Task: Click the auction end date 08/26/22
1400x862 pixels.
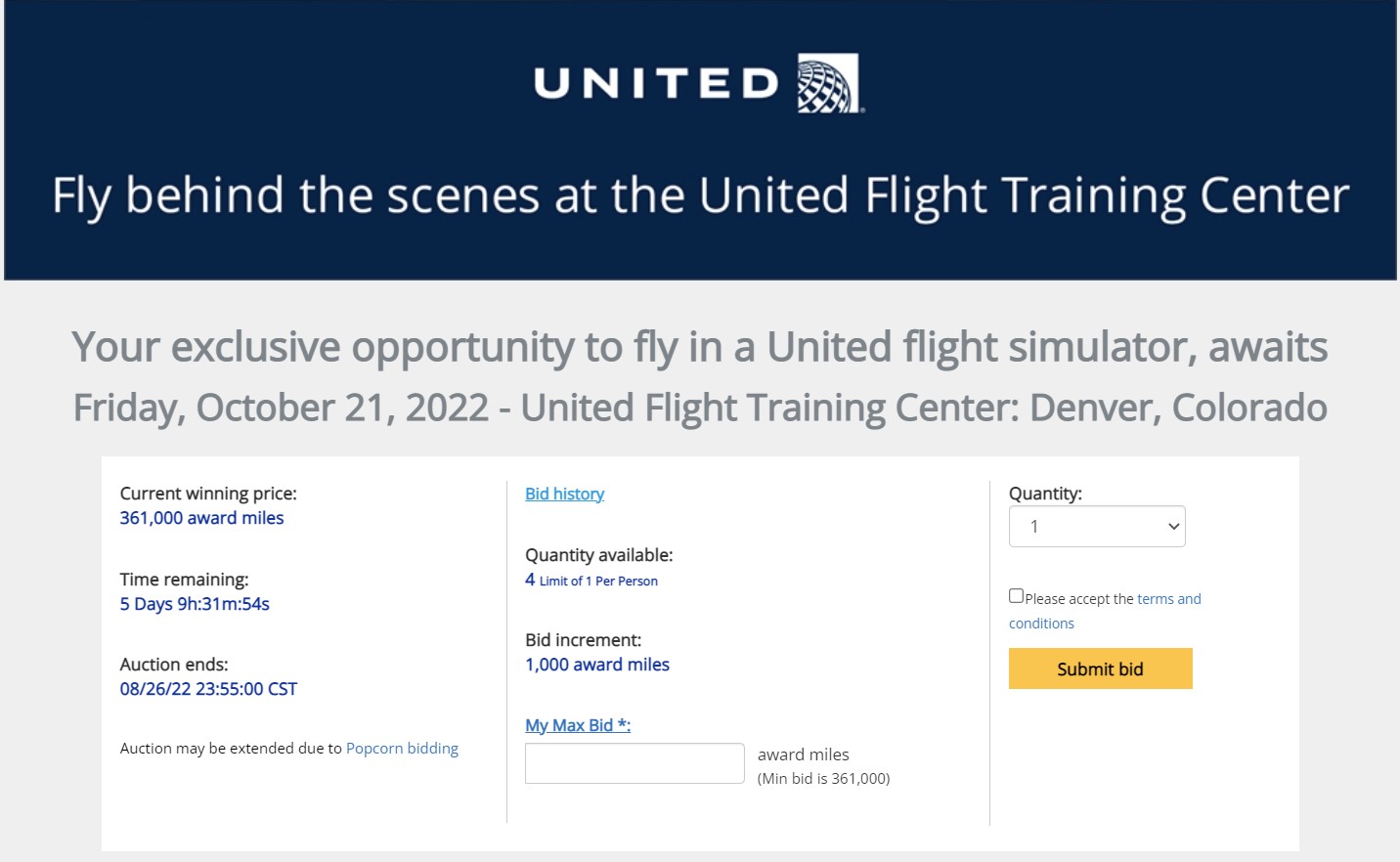Action: coord(208,689)
